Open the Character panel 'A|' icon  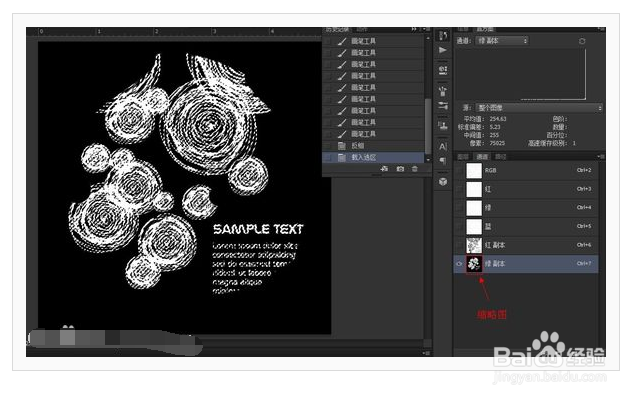click(443, 146)
